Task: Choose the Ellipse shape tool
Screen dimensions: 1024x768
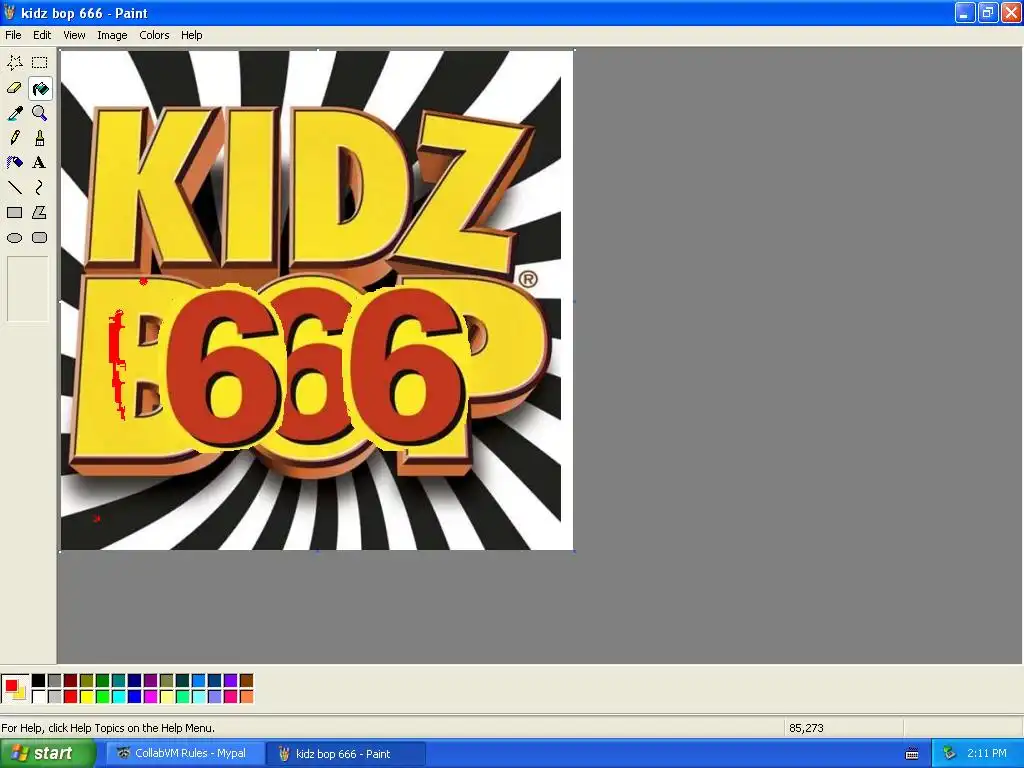Action: pyautogui.click(x=15, y=238)
